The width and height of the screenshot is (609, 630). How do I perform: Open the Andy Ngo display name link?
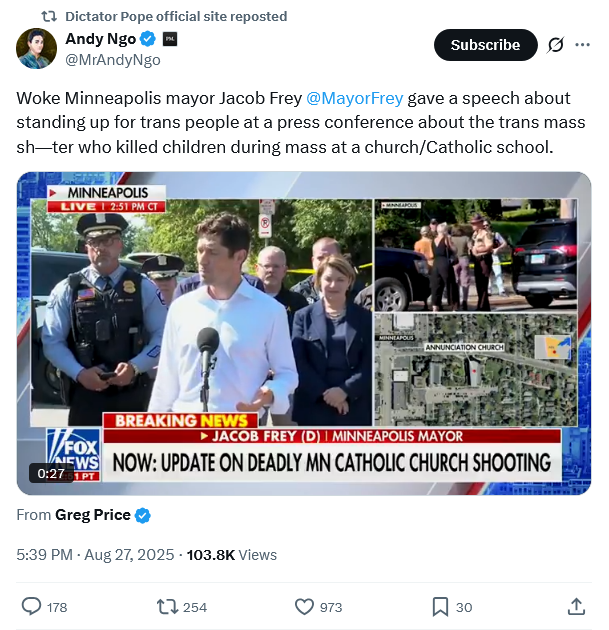pos(100,39)
